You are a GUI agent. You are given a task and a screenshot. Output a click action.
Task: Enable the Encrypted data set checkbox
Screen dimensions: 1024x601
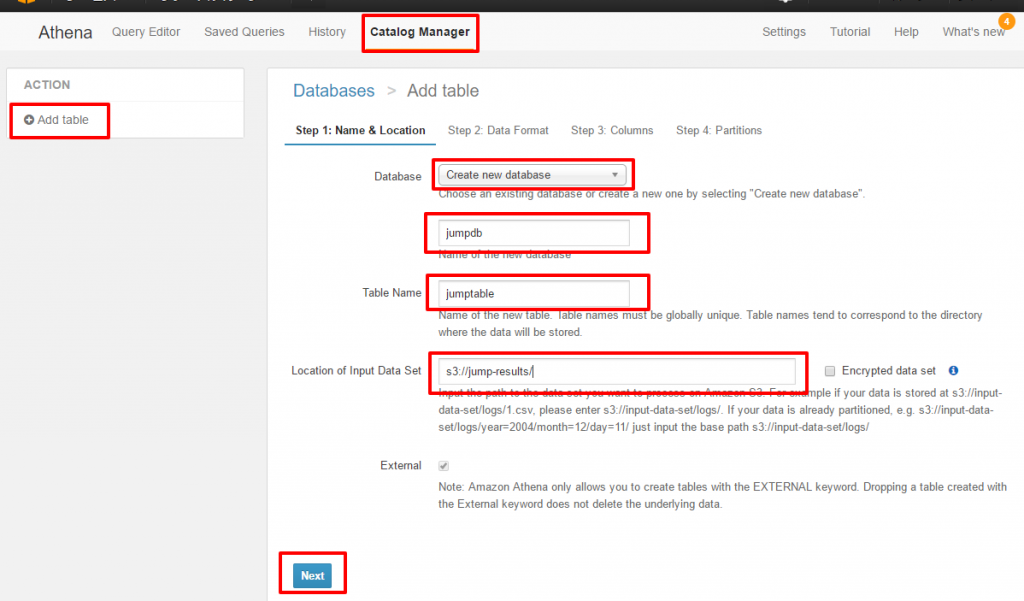(x=829, y=371)
